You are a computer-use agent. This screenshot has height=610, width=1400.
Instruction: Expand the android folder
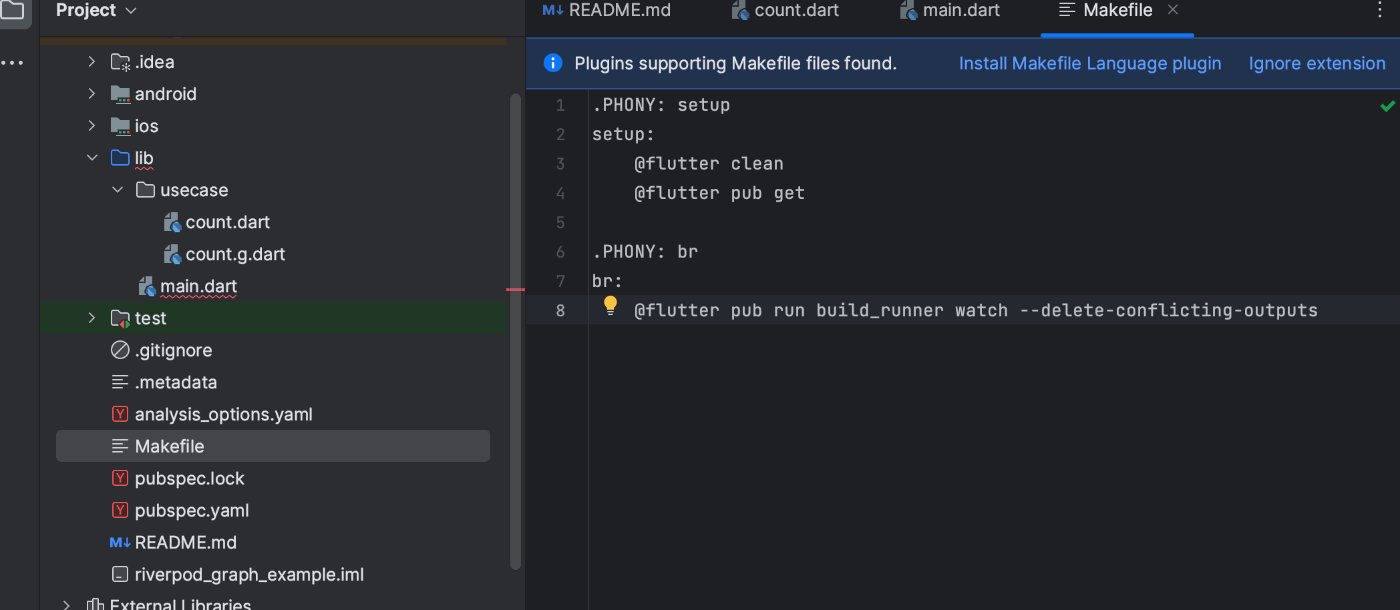(91, 94)
